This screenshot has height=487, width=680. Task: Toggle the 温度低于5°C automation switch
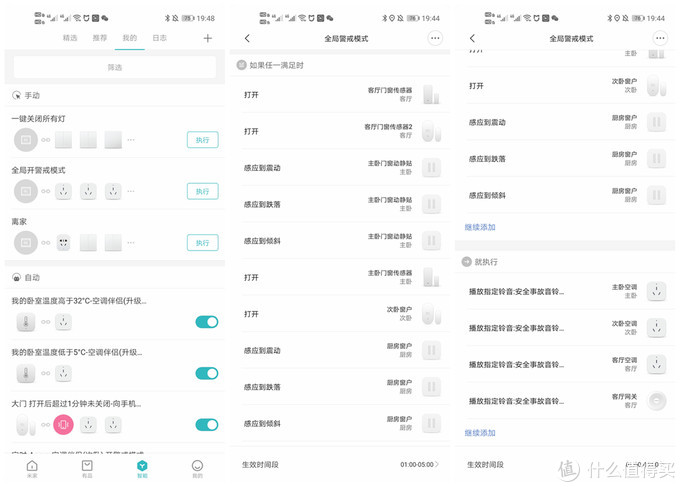pyautogui.click(x=207, y=373)
